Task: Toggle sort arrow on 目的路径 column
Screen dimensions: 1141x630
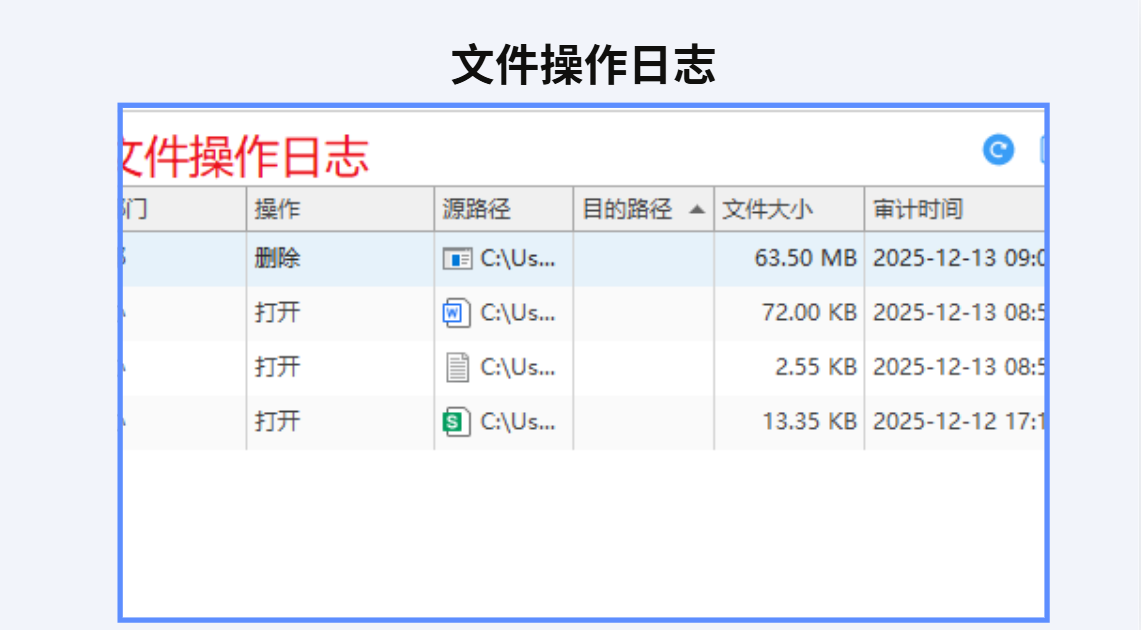Action: coord(696,210)
